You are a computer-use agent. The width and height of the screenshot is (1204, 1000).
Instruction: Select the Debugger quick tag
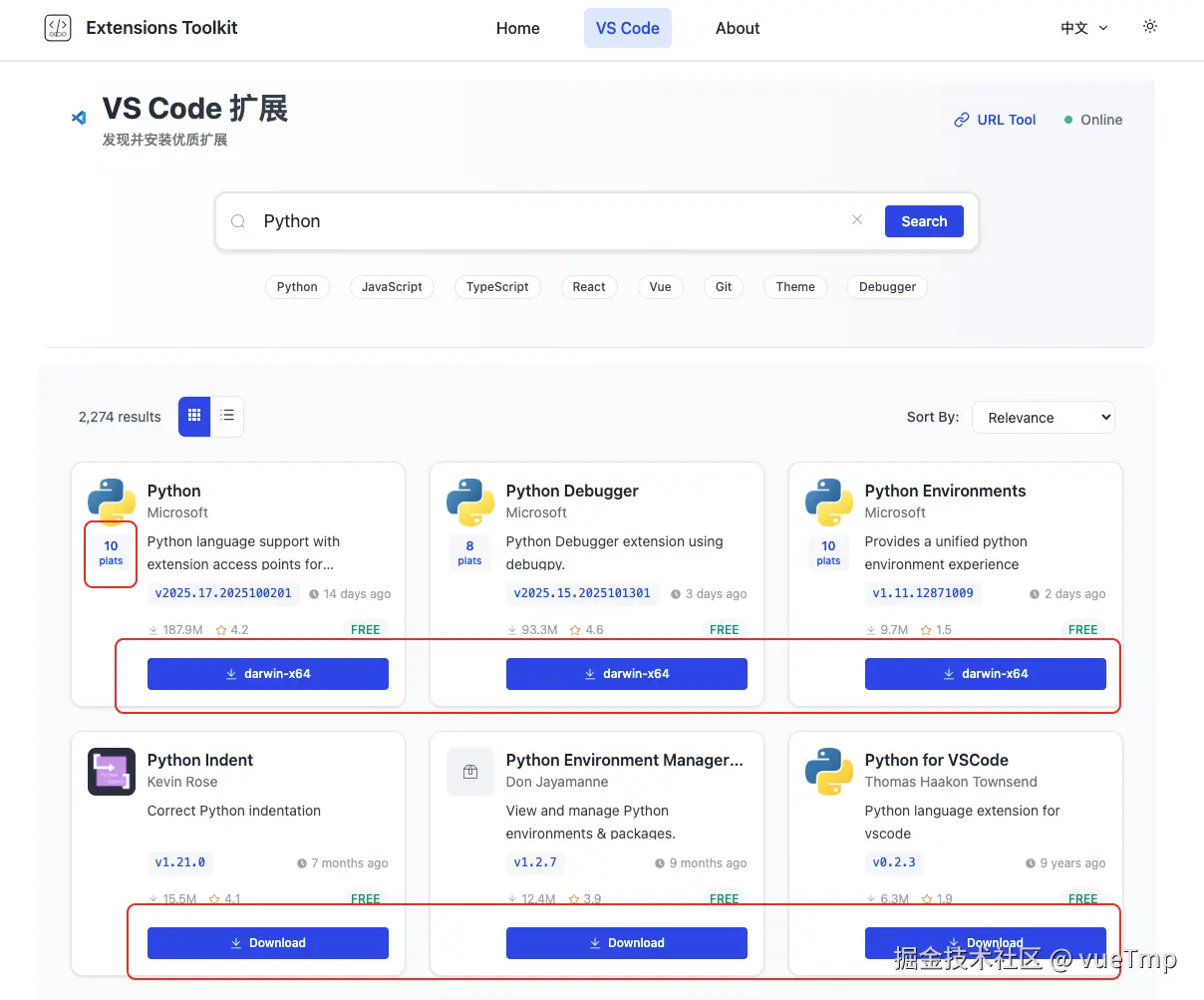pyautogui.click(x=887, y=287)
